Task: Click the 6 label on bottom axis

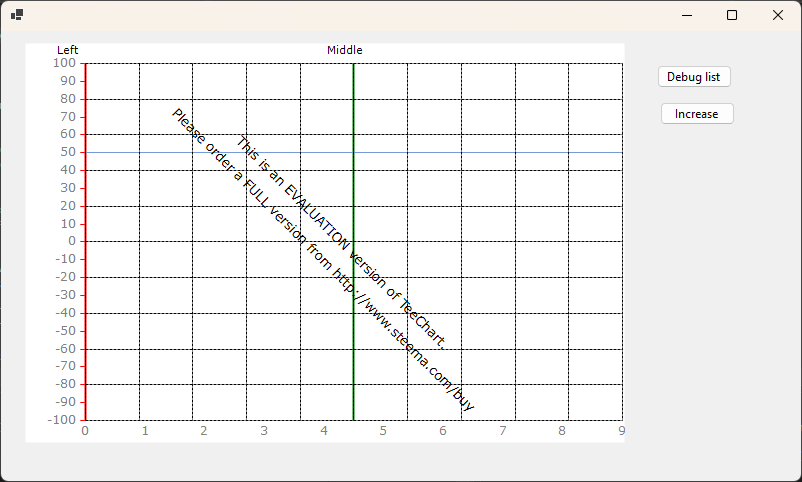Action: (x=443, y=431)
